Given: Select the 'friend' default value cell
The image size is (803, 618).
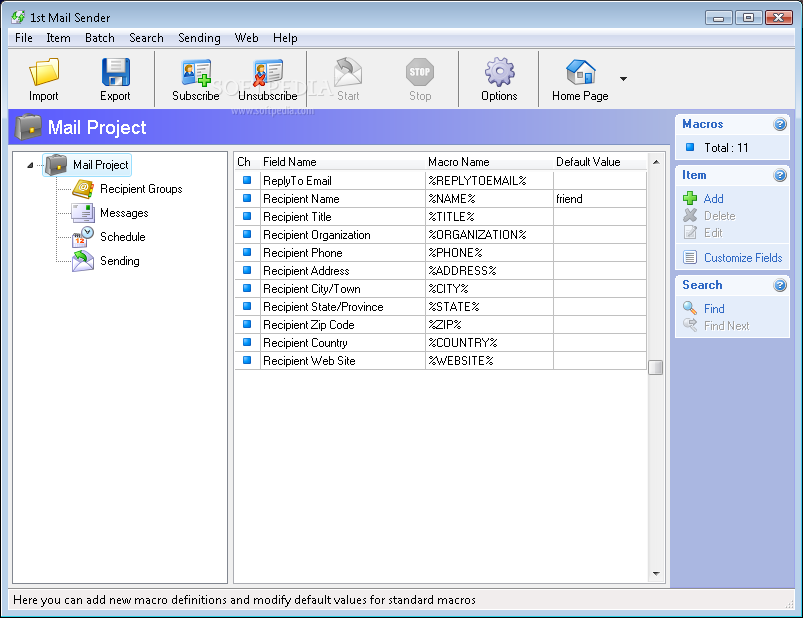Looking at the screenshot, I should (x=600, y=199).
